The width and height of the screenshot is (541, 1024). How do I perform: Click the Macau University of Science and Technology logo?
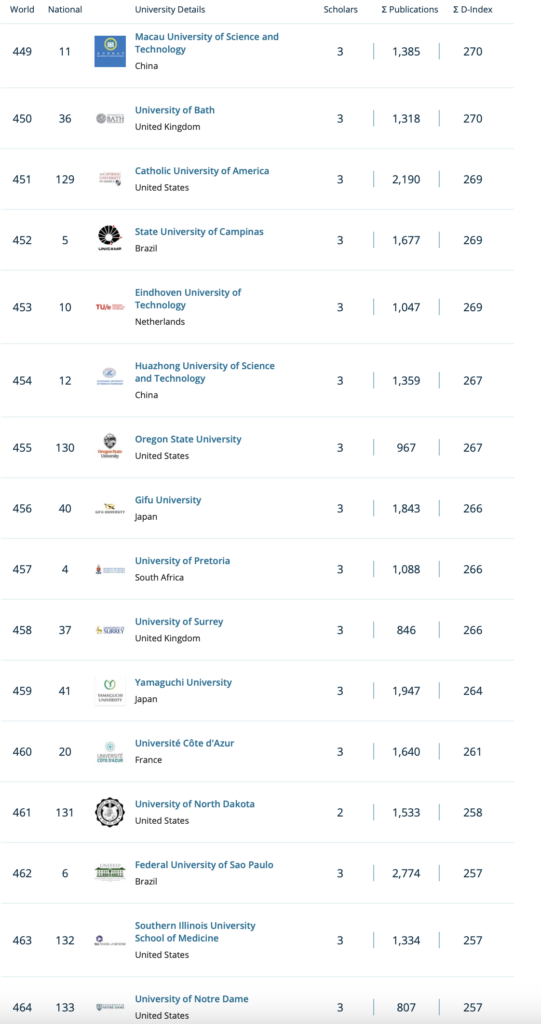(110, 51)
